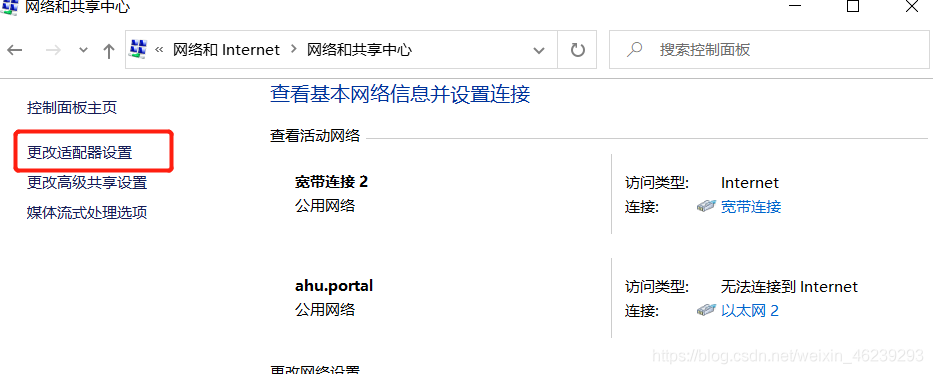
Task: Minimize the 网络和共享中心 window
Action: [795, 5]
